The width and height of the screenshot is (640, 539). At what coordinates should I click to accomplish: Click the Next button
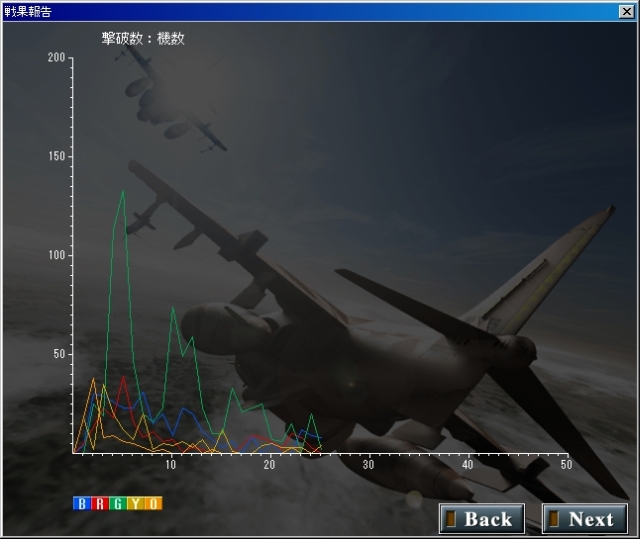click(x=585, y=519)
